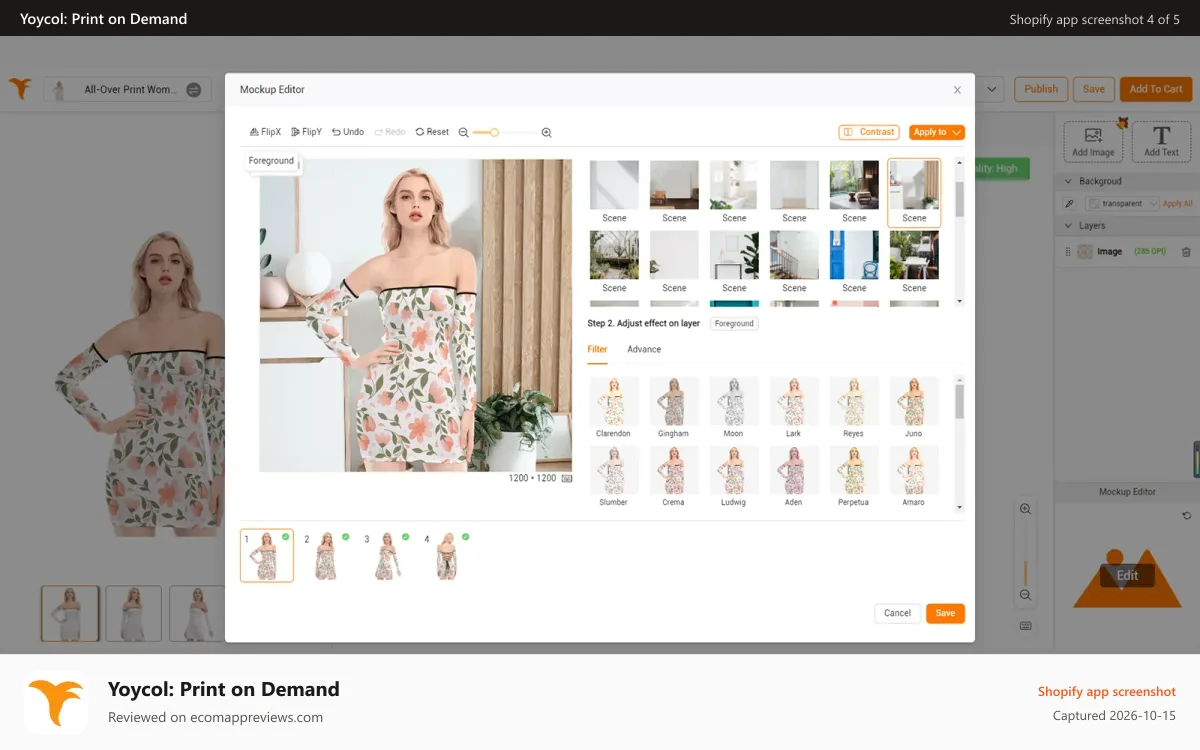Switch to the Advance tab
Screen dimensions: 1200x750
click(x=644, y=350)
